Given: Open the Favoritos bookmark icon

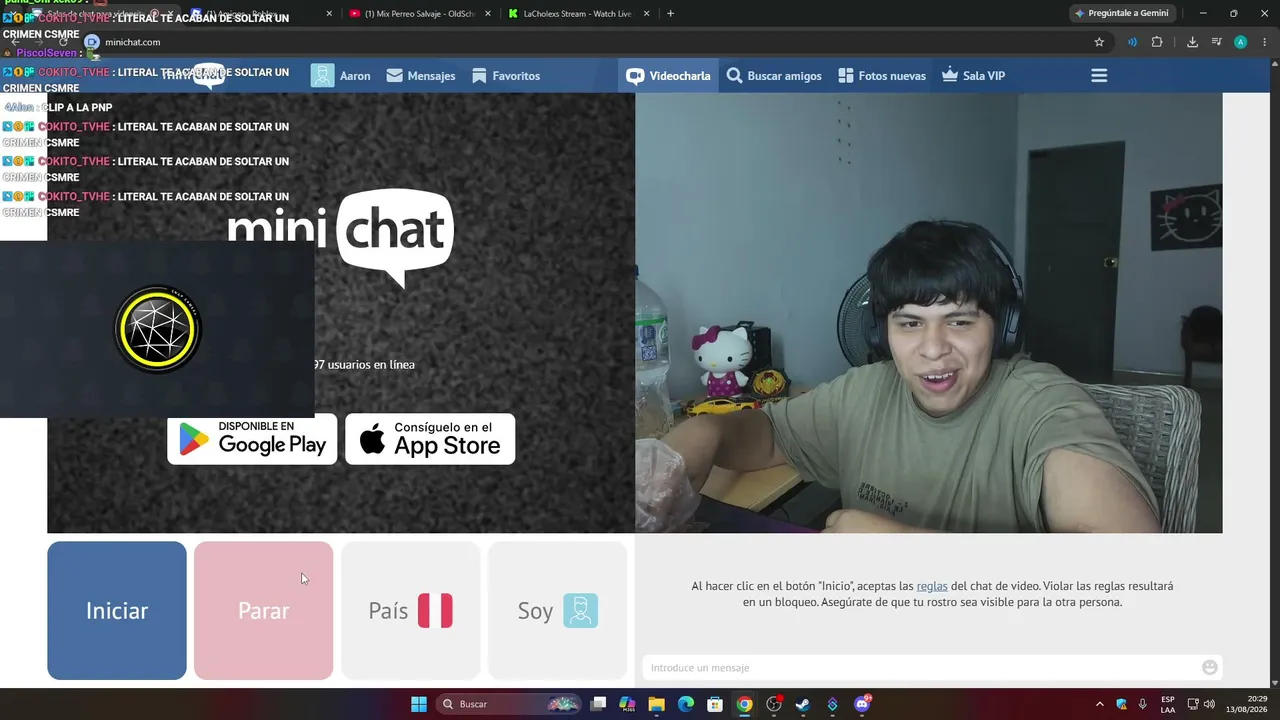Looking at the screenshot, I should click(479, 76).
